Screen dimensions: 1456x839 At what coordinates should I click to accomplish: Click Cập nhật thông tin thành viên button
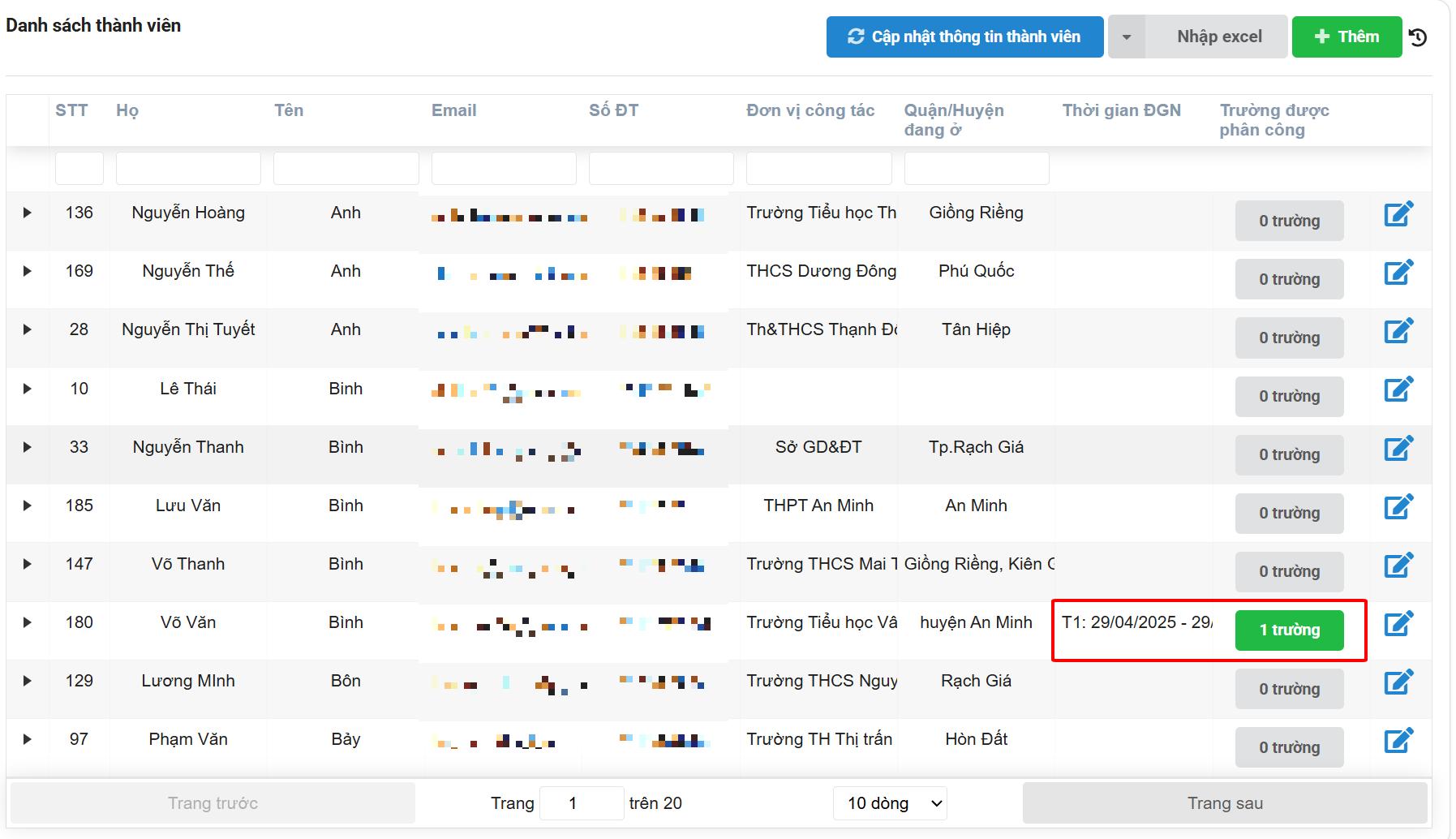(x=964, y=37)
